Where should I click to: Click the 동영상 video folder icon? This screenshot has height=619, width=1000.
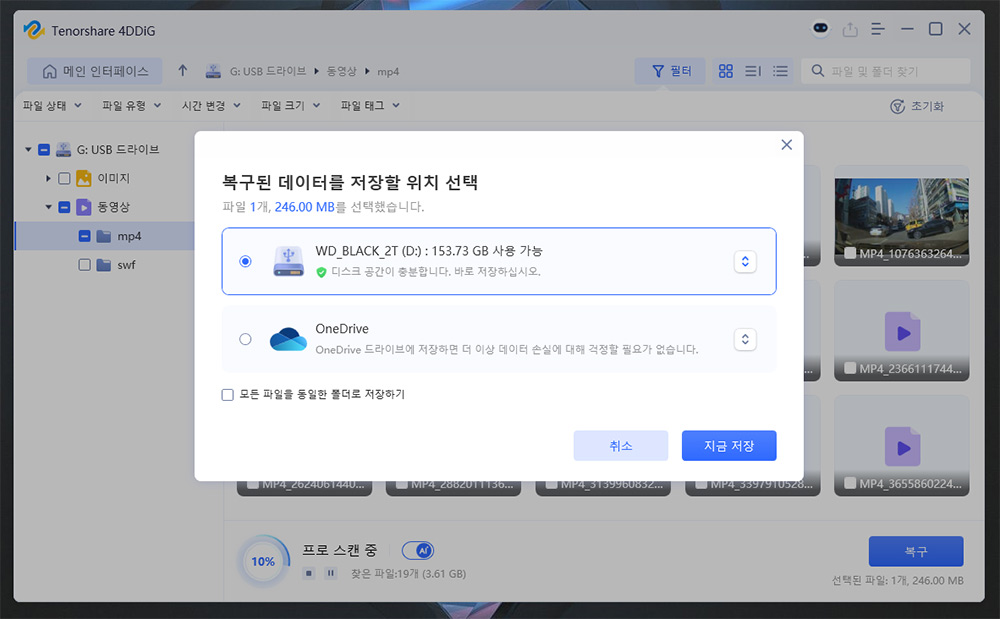[84, 207]
